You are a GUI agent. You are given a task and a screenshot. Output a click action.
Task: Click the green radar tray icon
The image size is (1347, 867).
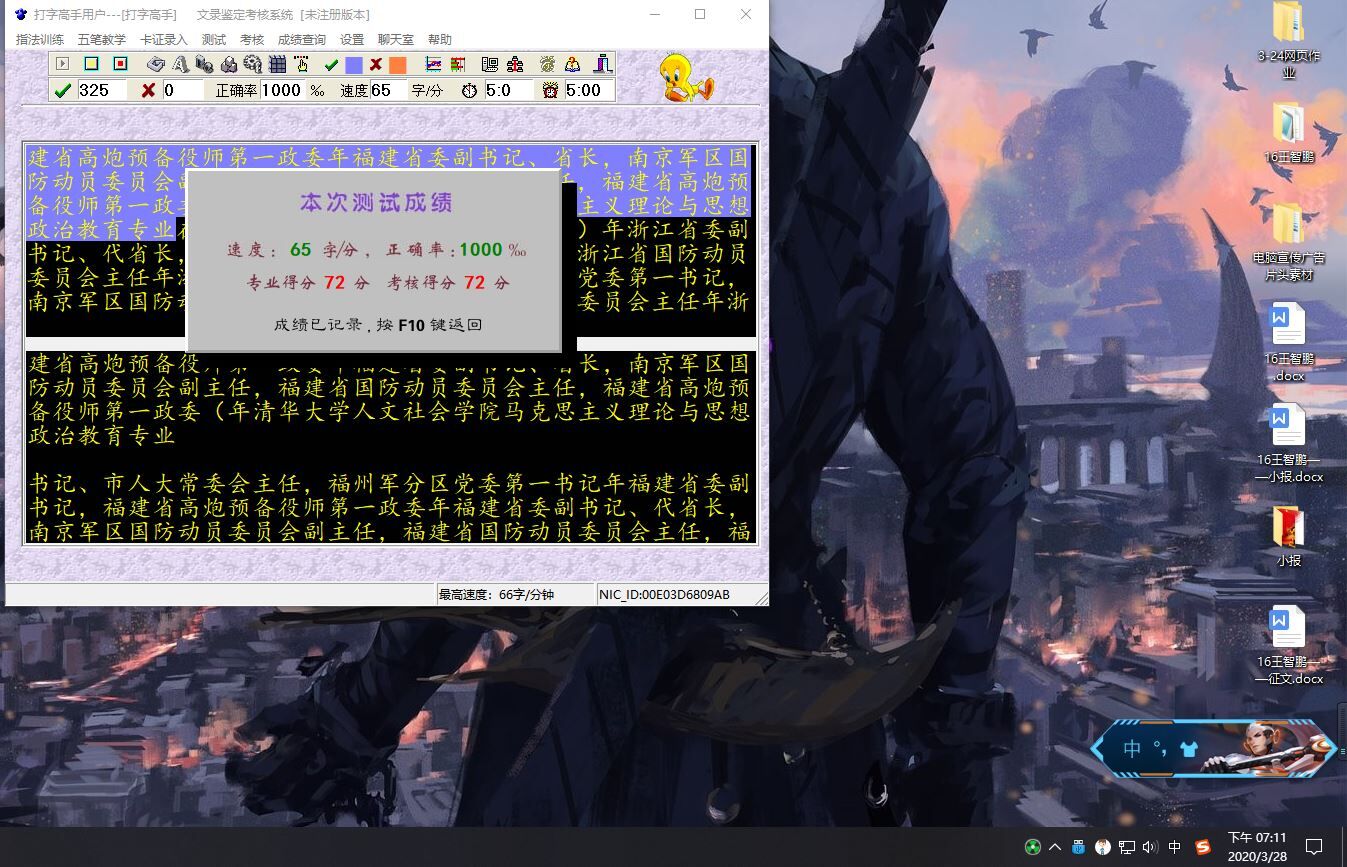[1033, 847]
